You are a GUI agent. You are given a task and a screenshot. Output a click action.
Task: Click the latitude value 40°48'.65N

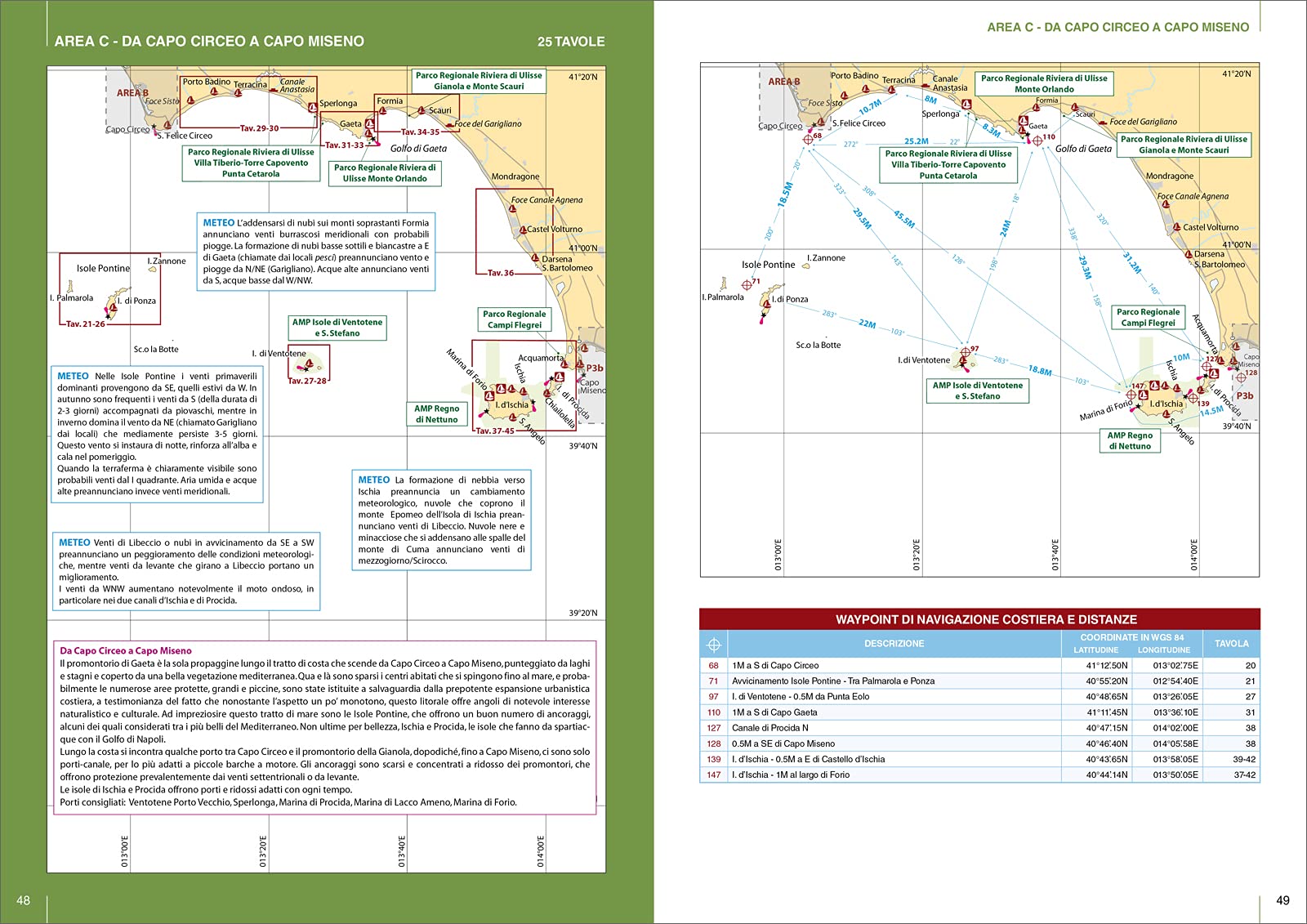tap(1107, 697)
